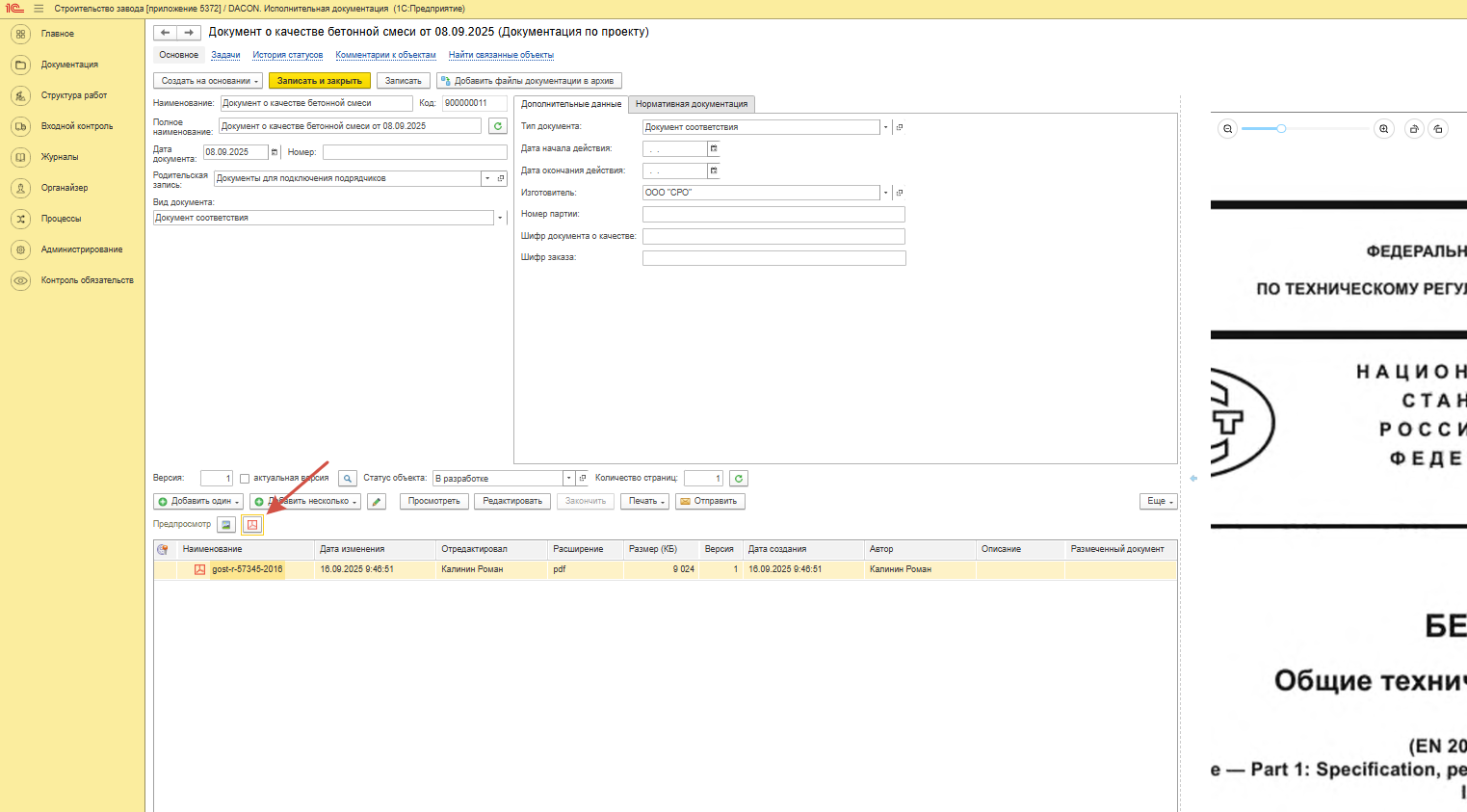The width and height of the screenshot is (1467, 812).
Task: Zoom in on the document preview
Action: click(x=1384, y=129)
